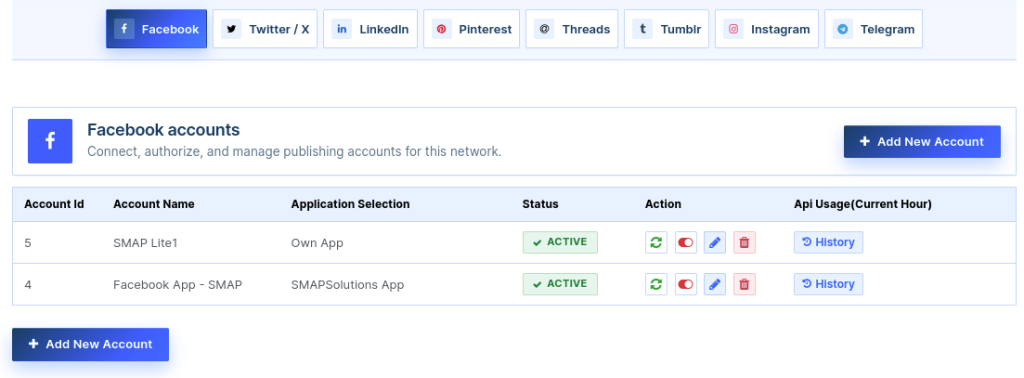Click ACTIVE status badge for SMAP Lite1
Screen dimensions: 1024x378
(560, 242)
